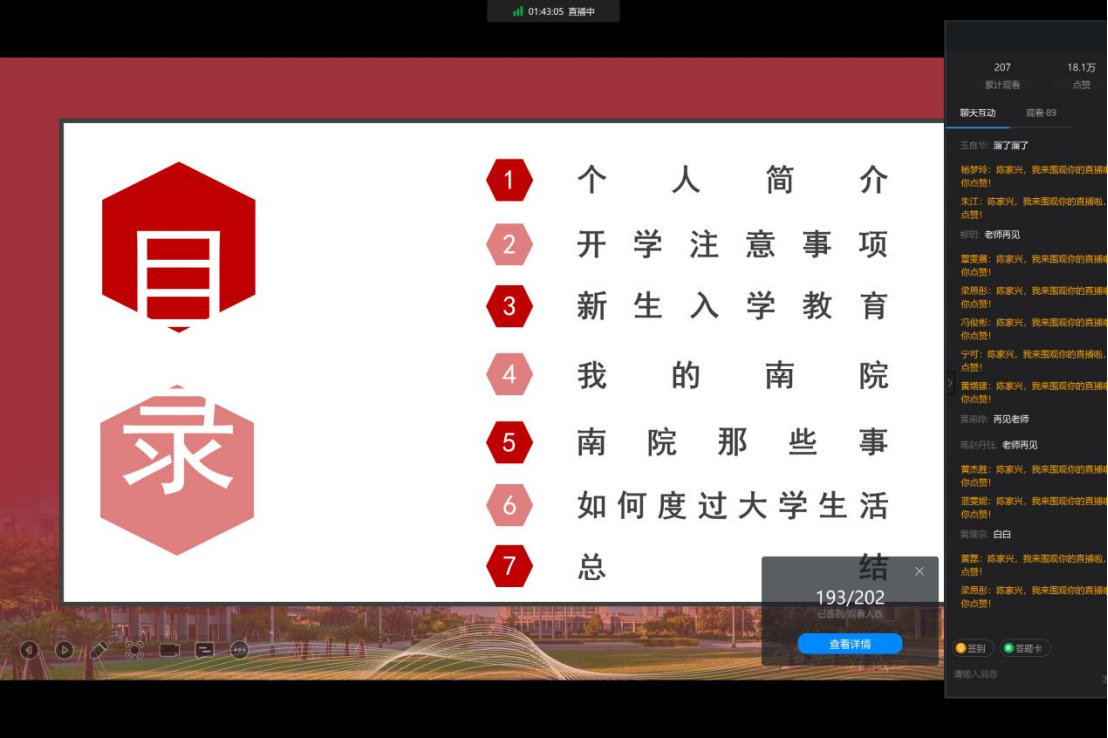The height and width of the screenshot is (738, 1108).
Task: Click hexagon number 1 beside 个人简介
Action: pyautogui.click(x=509, y=181)
